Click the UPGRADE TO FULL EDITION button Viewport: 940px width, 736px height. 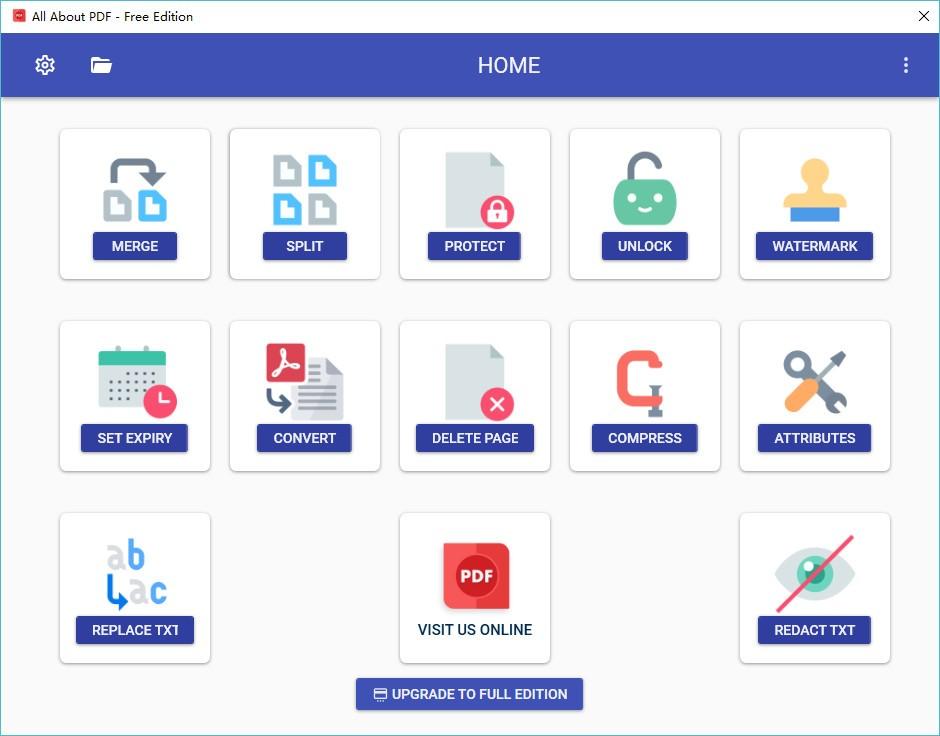pos(469,694)
